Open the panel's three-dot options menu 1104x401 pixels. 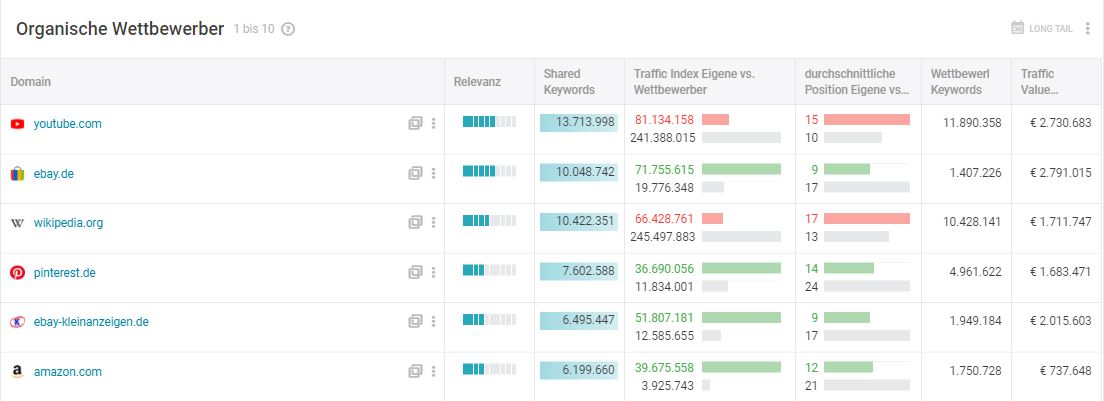[1088, 28]
